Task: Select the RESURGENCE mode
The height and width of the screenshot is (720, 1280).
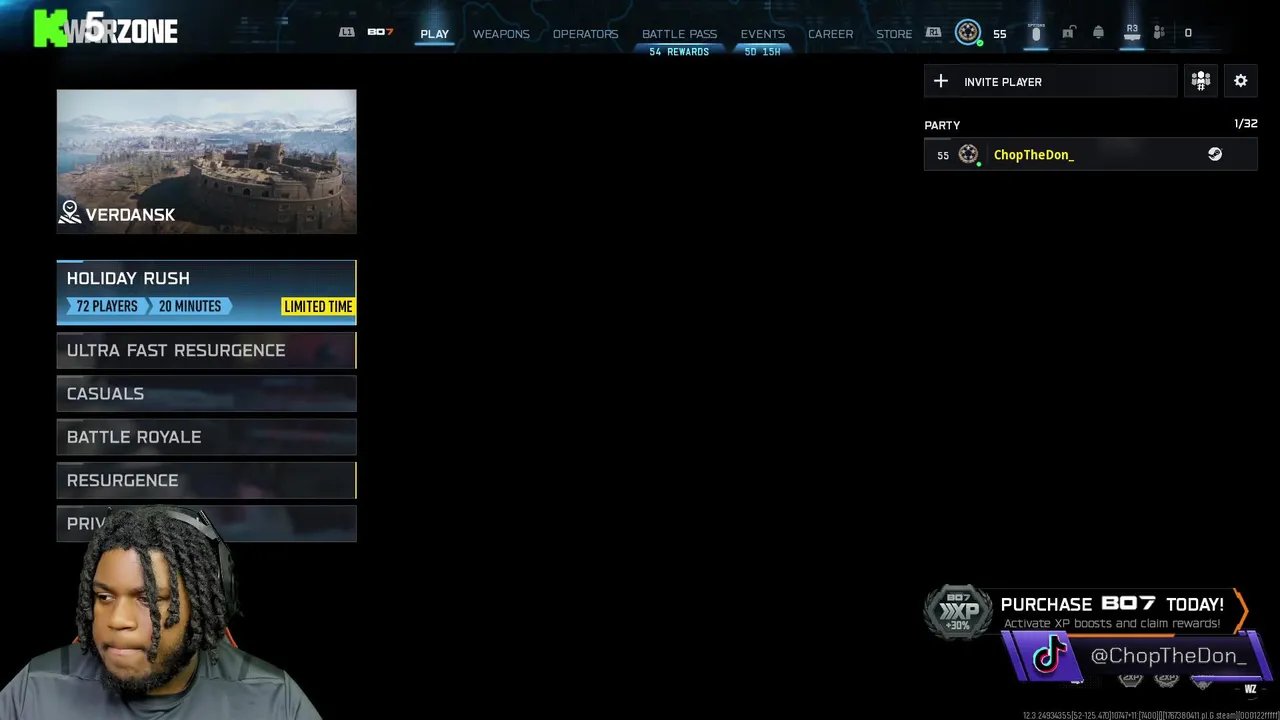Action: tap(206, 480)
